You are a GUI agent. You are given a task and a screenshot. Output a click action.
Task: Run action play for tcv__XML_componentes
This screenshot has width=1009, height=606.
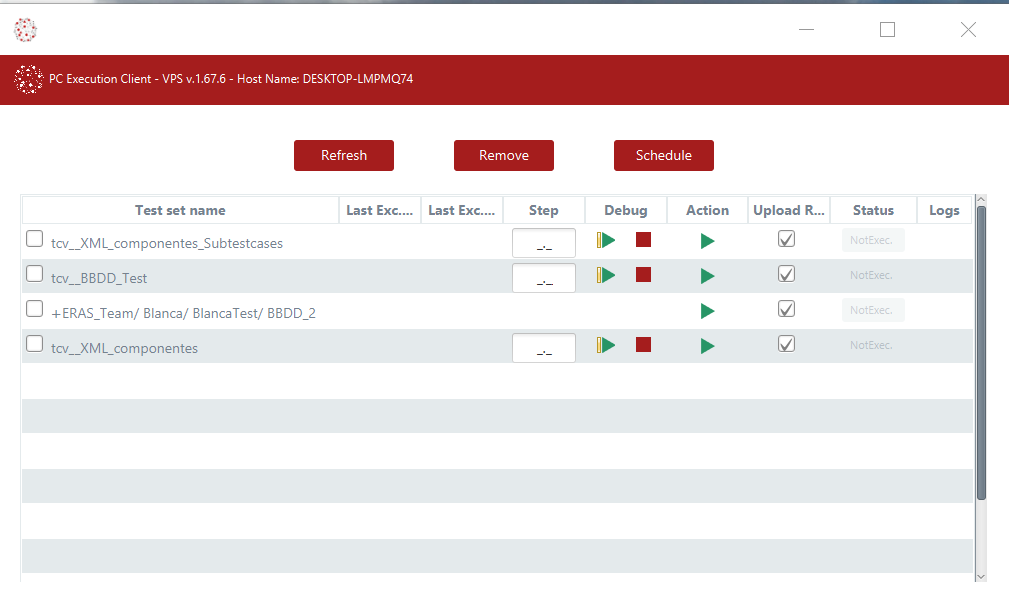click(x=708, y=346)
